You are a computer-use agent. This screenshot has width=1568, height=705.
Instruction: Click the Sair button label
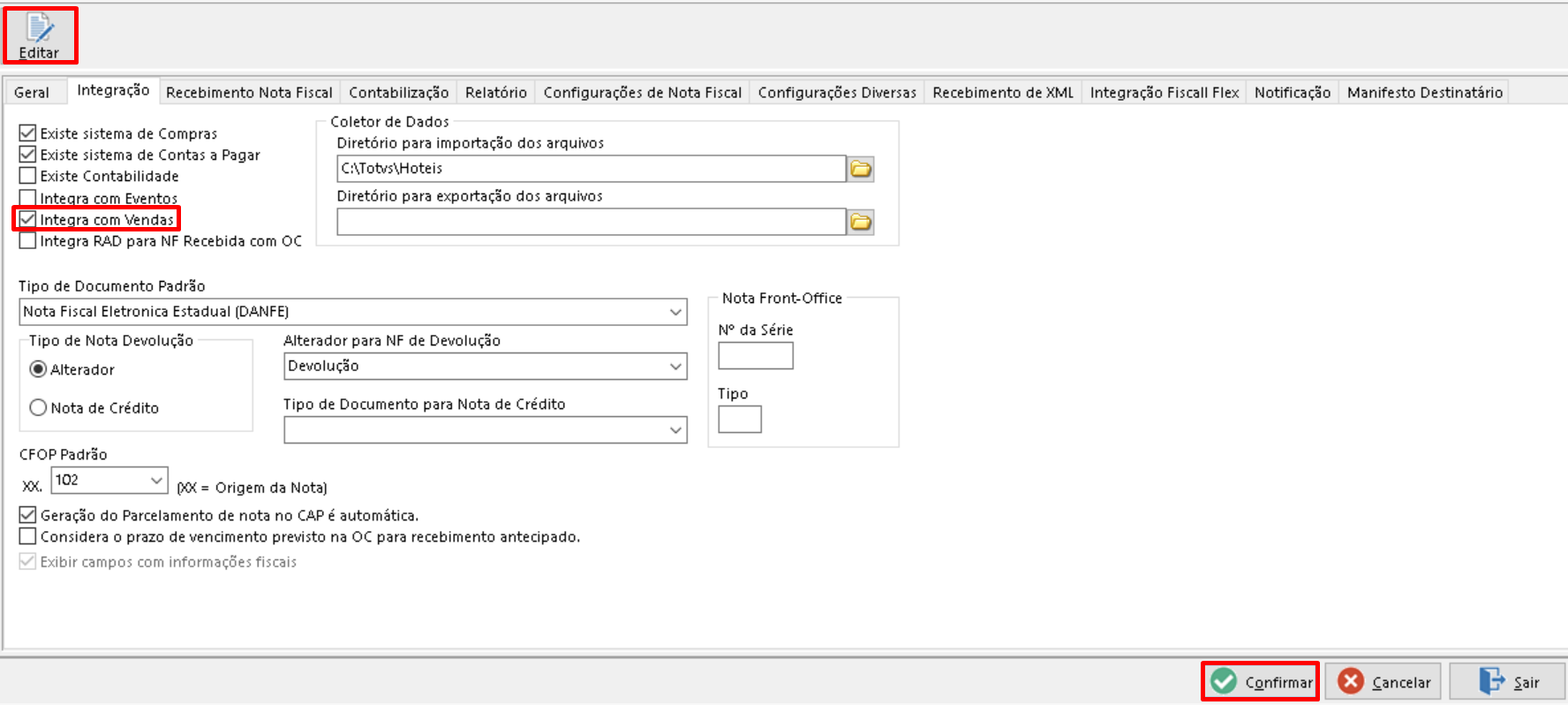(1527, 683)
